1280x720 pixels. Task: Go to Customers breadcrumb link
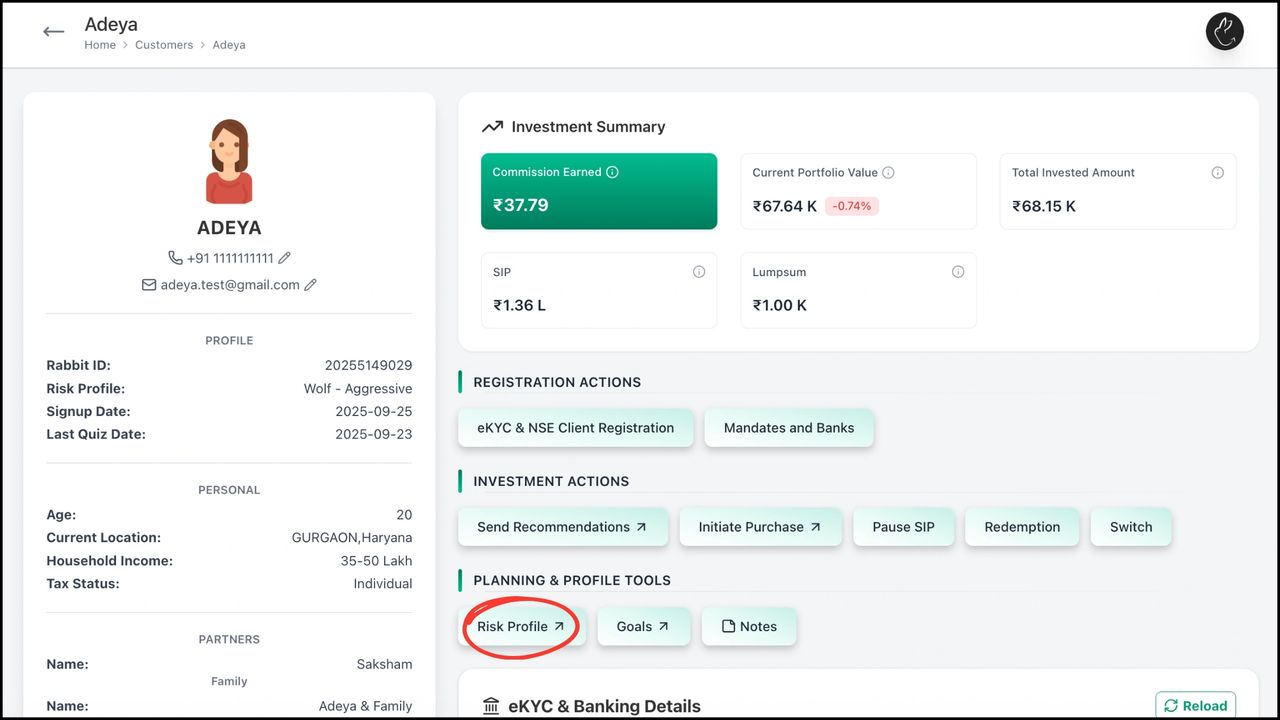click(164, 45)
